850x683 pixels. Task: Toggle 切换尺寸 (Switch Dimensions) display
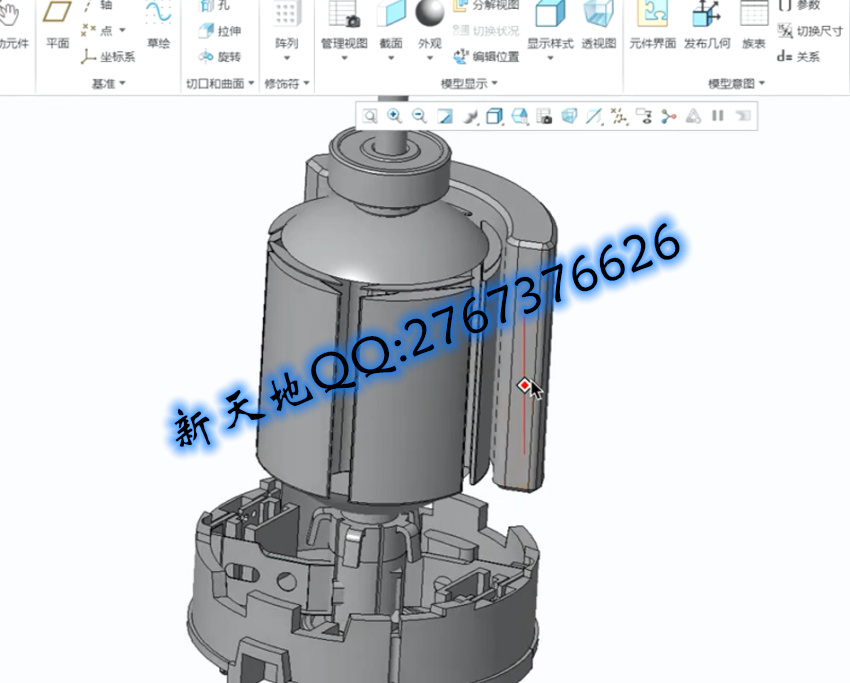[x=810, y=31]
